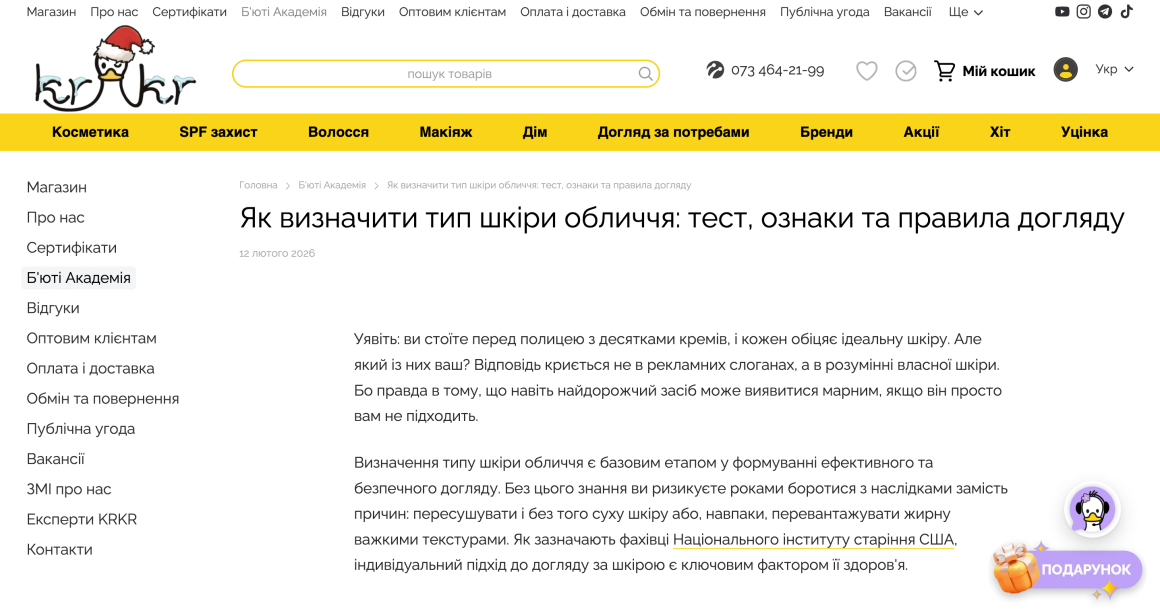Open the Instagram icon
Screen dimensions: 1160x615
pos(1085,12)
